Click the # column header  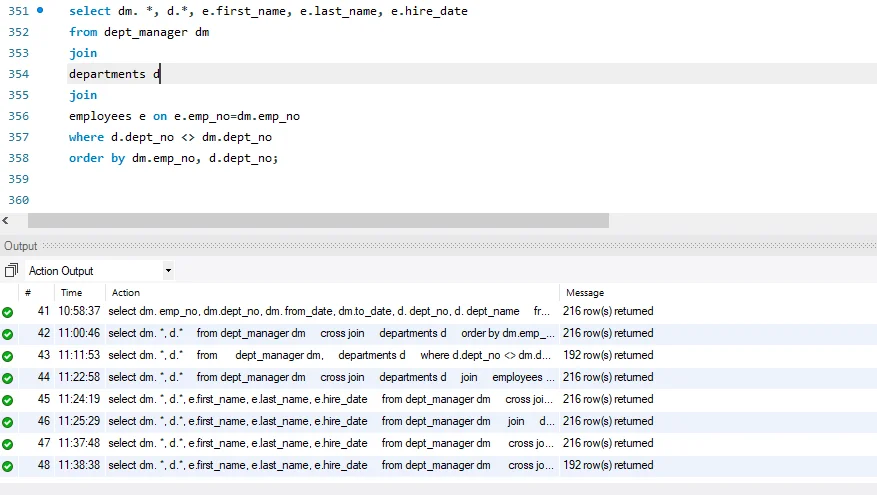[28, 293]
